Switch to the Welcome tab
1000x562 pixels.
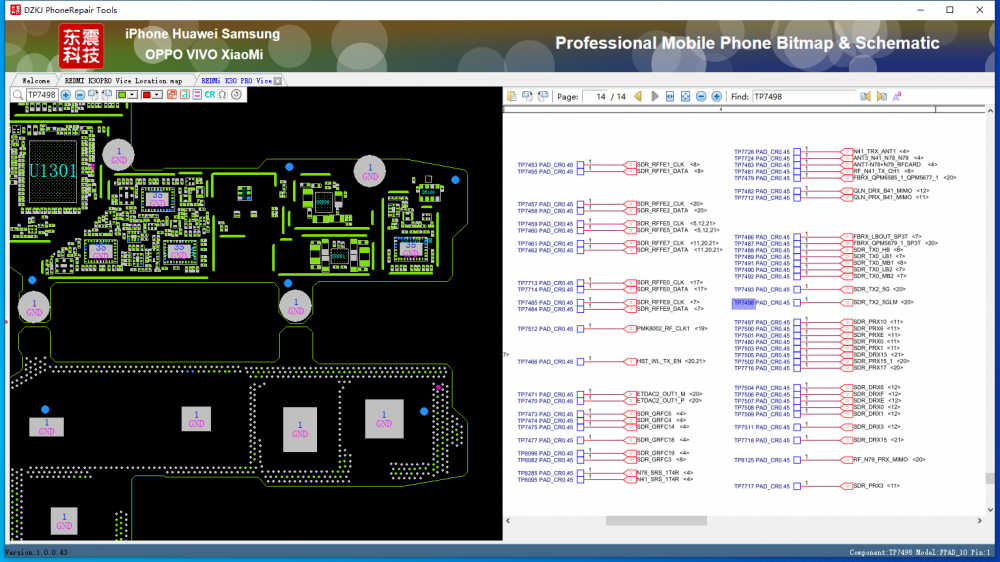point(36,80)
